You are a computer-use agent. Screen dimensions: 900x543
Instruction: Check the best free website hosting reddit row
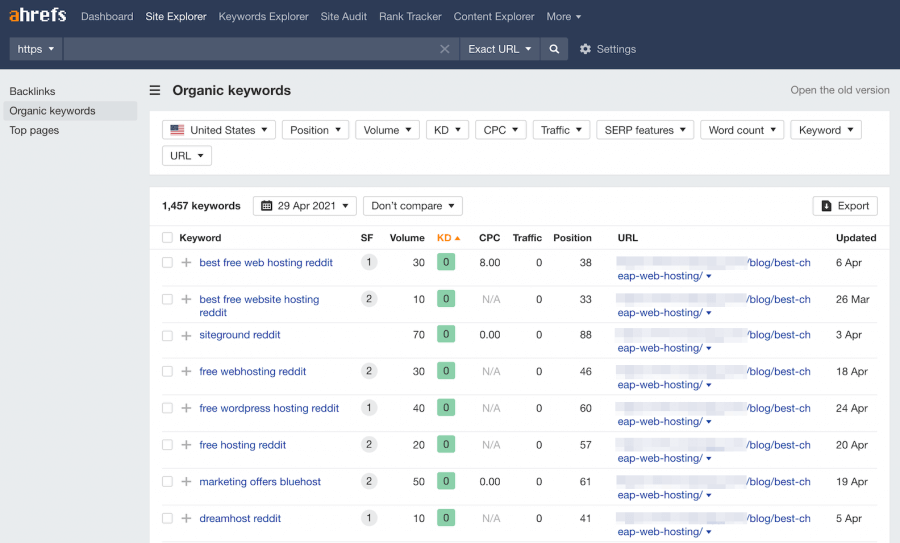(167, 299)
